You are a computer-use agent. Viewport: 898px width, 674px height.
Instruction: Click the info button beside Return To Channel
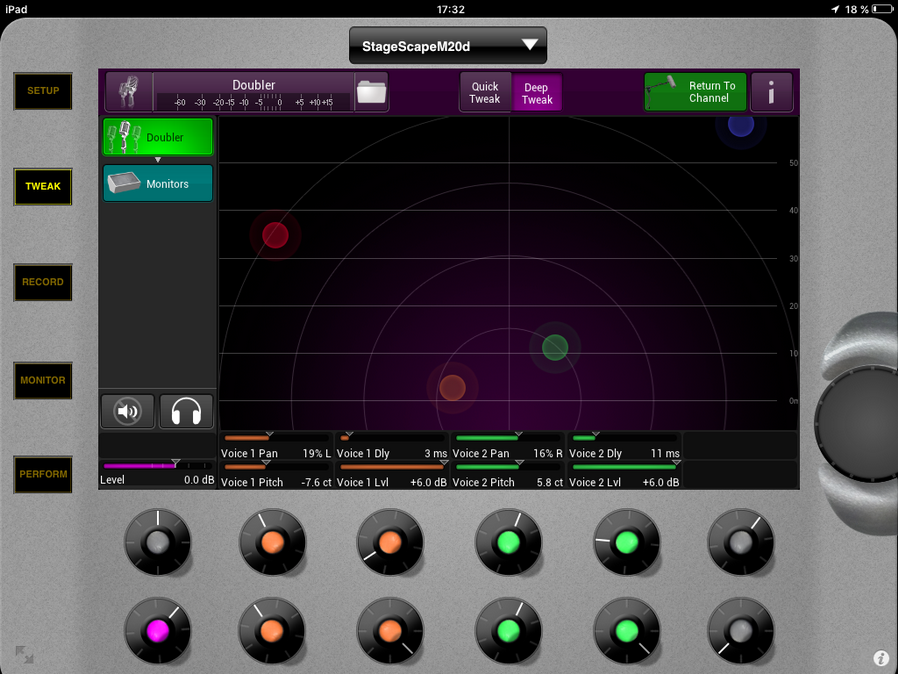tap(772, 93)
